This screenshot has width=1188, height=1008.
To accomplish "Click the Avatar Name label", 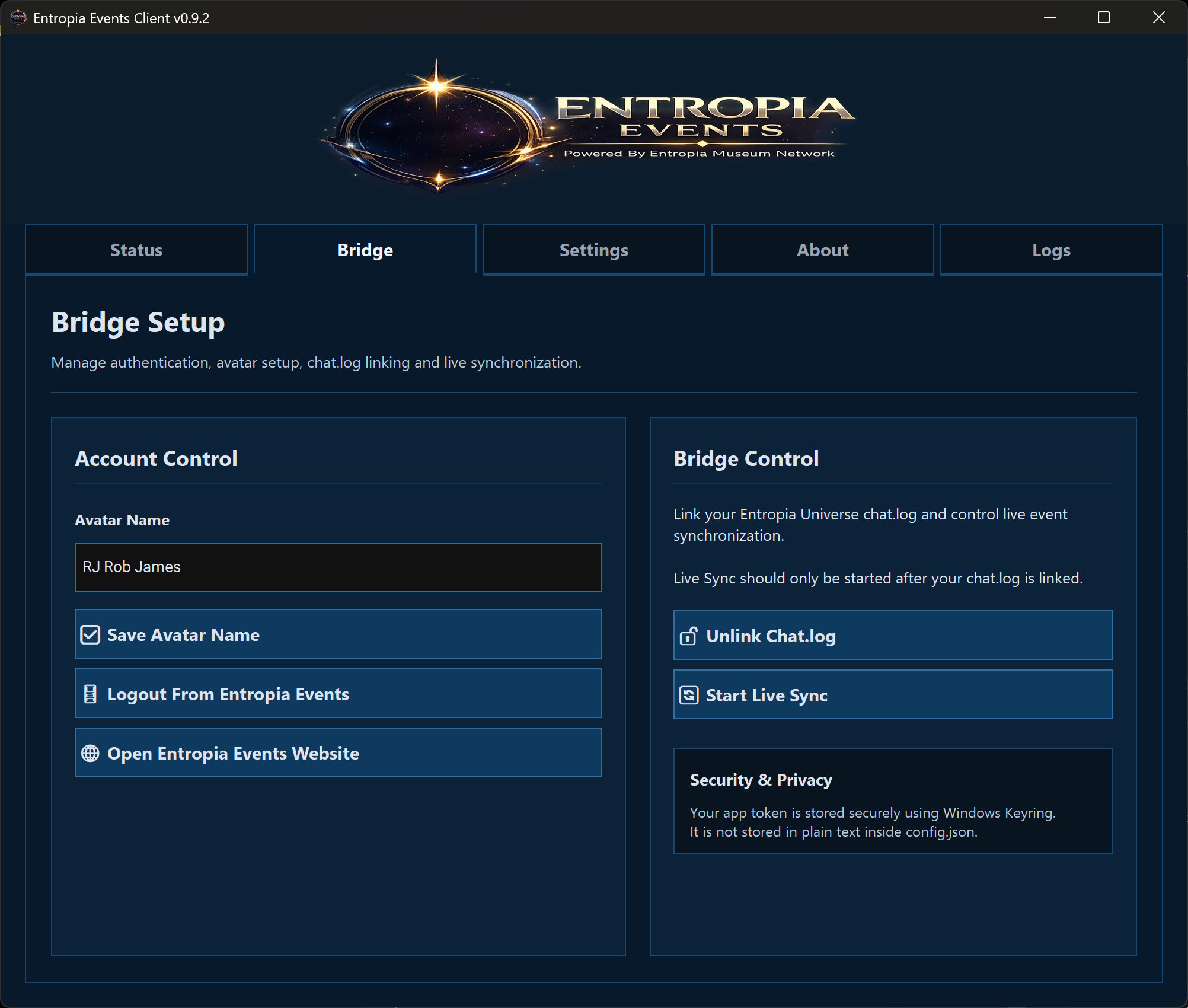I will pyautogui.click(x=122, y=521).
